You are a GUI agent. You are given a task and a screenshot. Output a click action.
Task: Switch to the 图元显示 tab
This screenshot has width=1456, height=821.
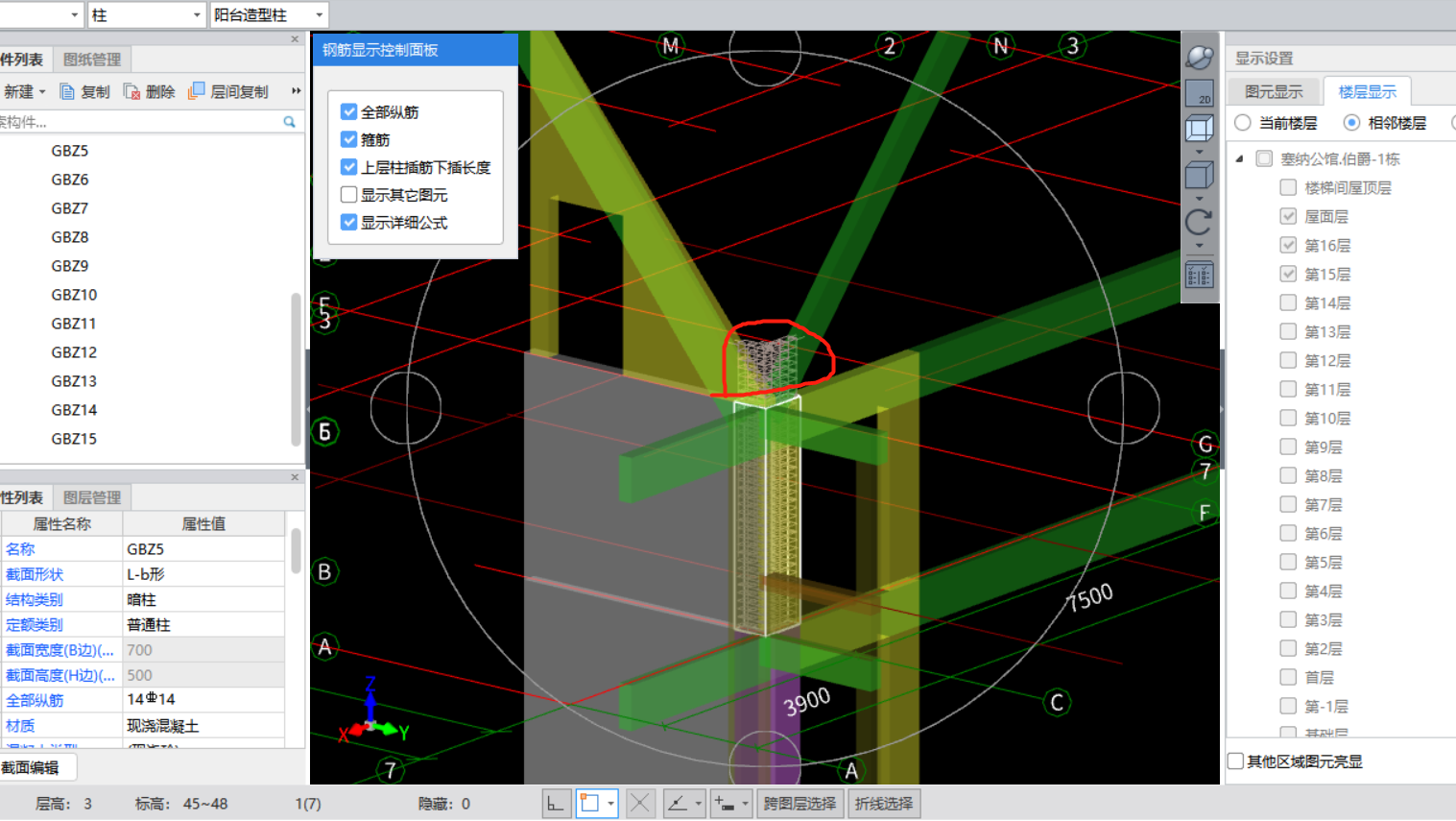pyautogui.click(x=1274, y=91)
